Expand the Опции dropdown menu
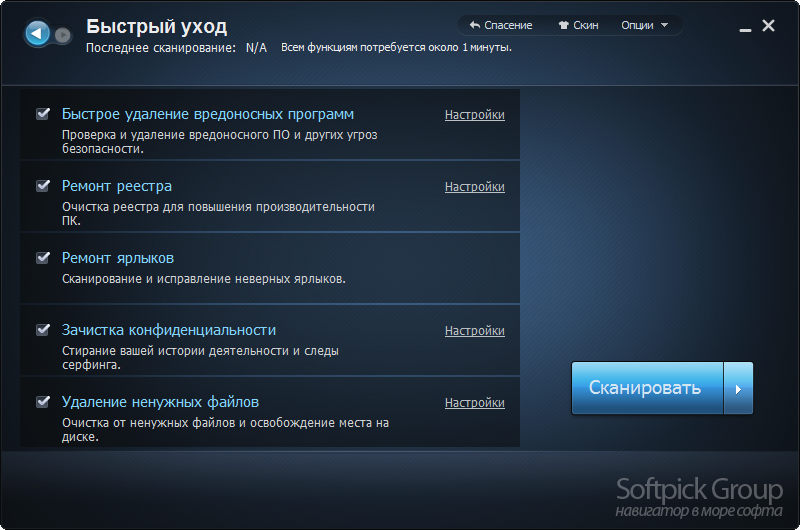This screenshot has width=800, height=530. point(644,25)
